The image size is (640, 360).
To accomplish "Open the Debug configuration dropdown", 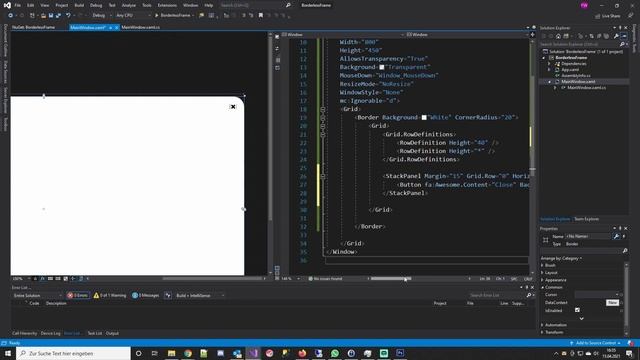I will coord(102,16).
